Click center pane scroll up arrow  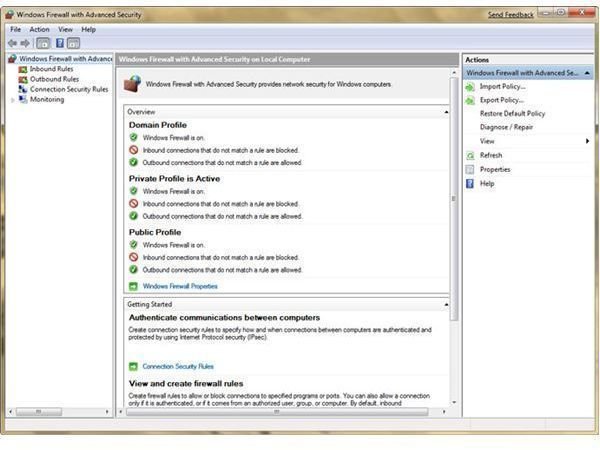pos(454,73)
